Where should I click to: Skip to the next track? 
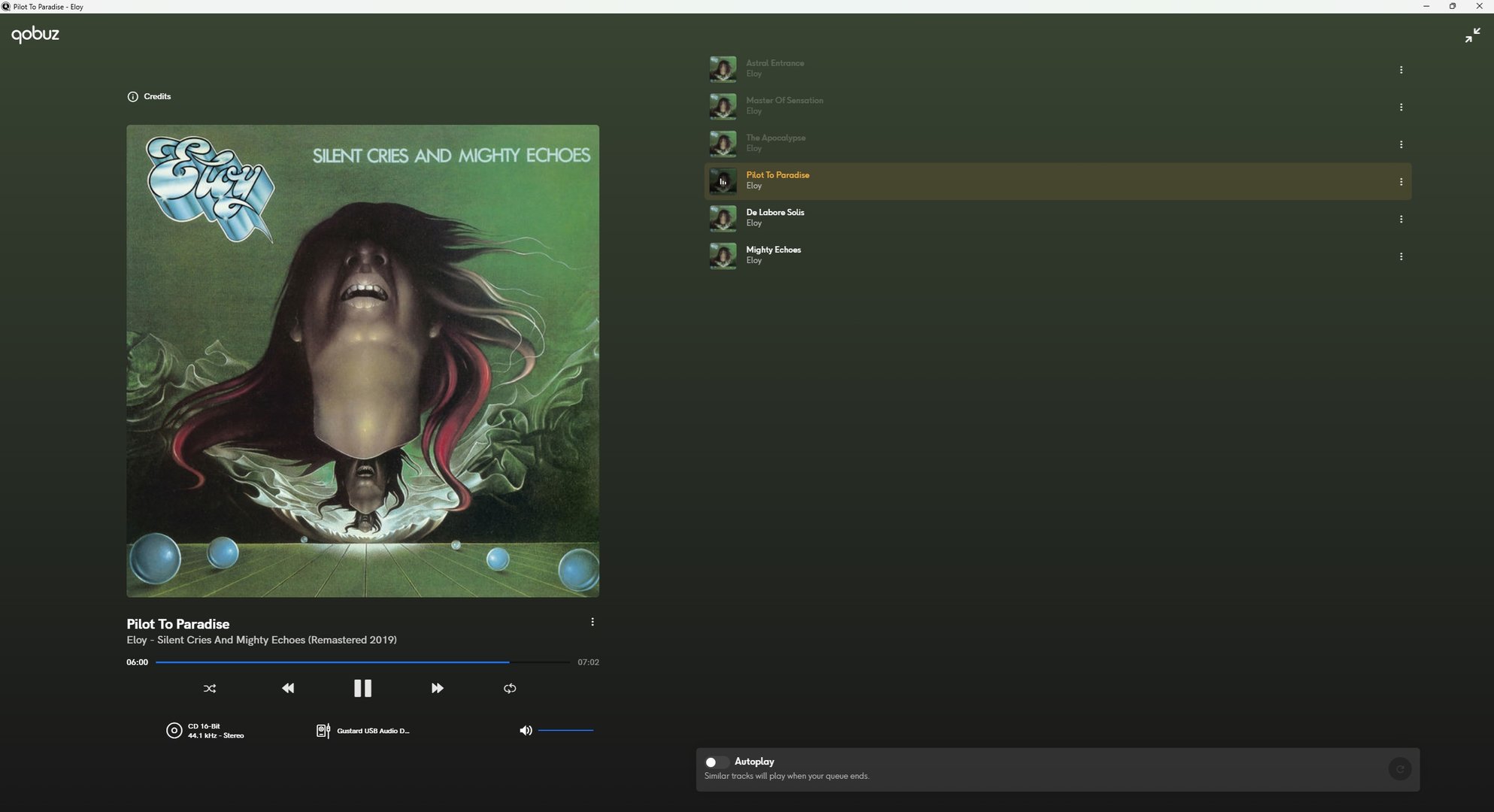(x=437, y=688)
